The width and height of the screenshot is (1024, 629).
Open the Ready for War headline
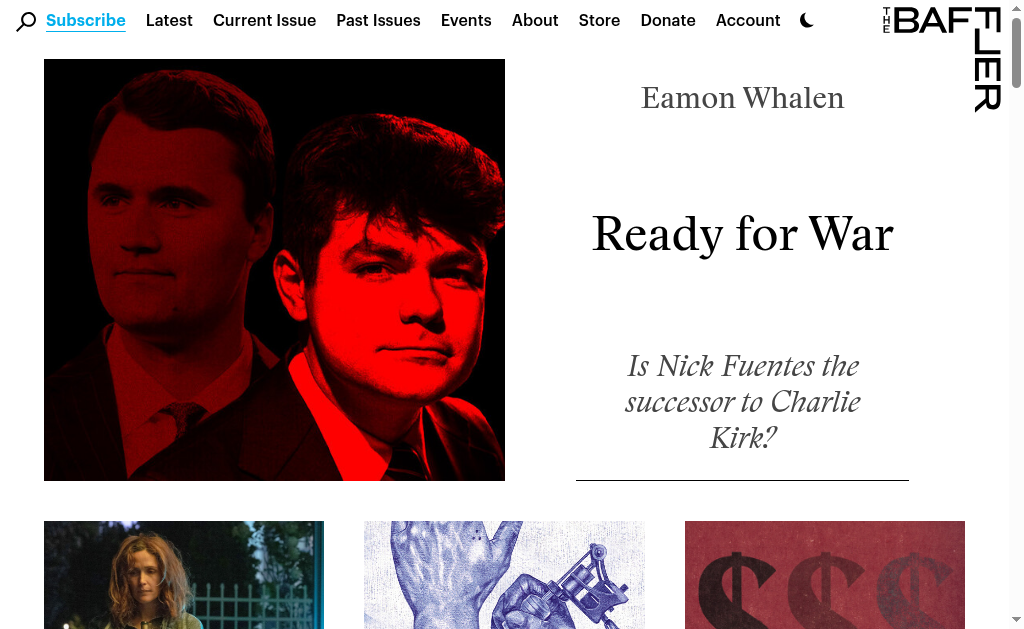(x=743, y=234)
